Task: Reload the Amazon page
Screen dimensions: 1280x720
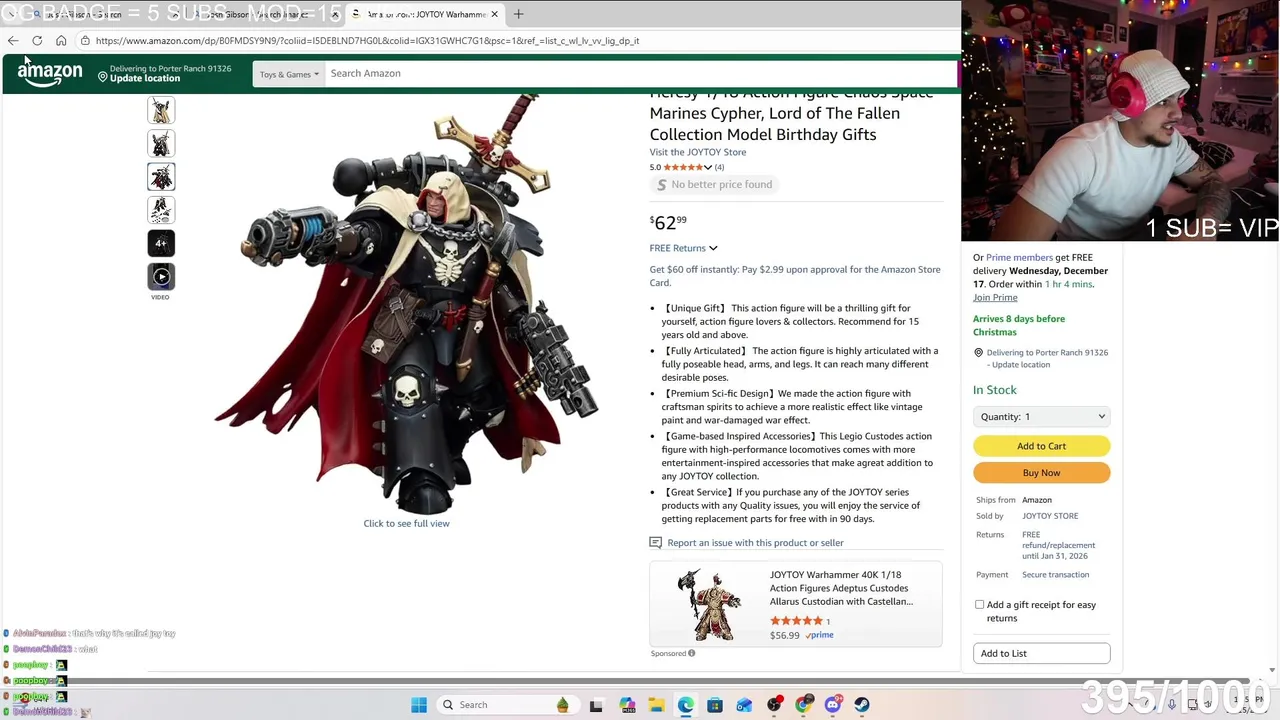Action: [x=37, y=41]
